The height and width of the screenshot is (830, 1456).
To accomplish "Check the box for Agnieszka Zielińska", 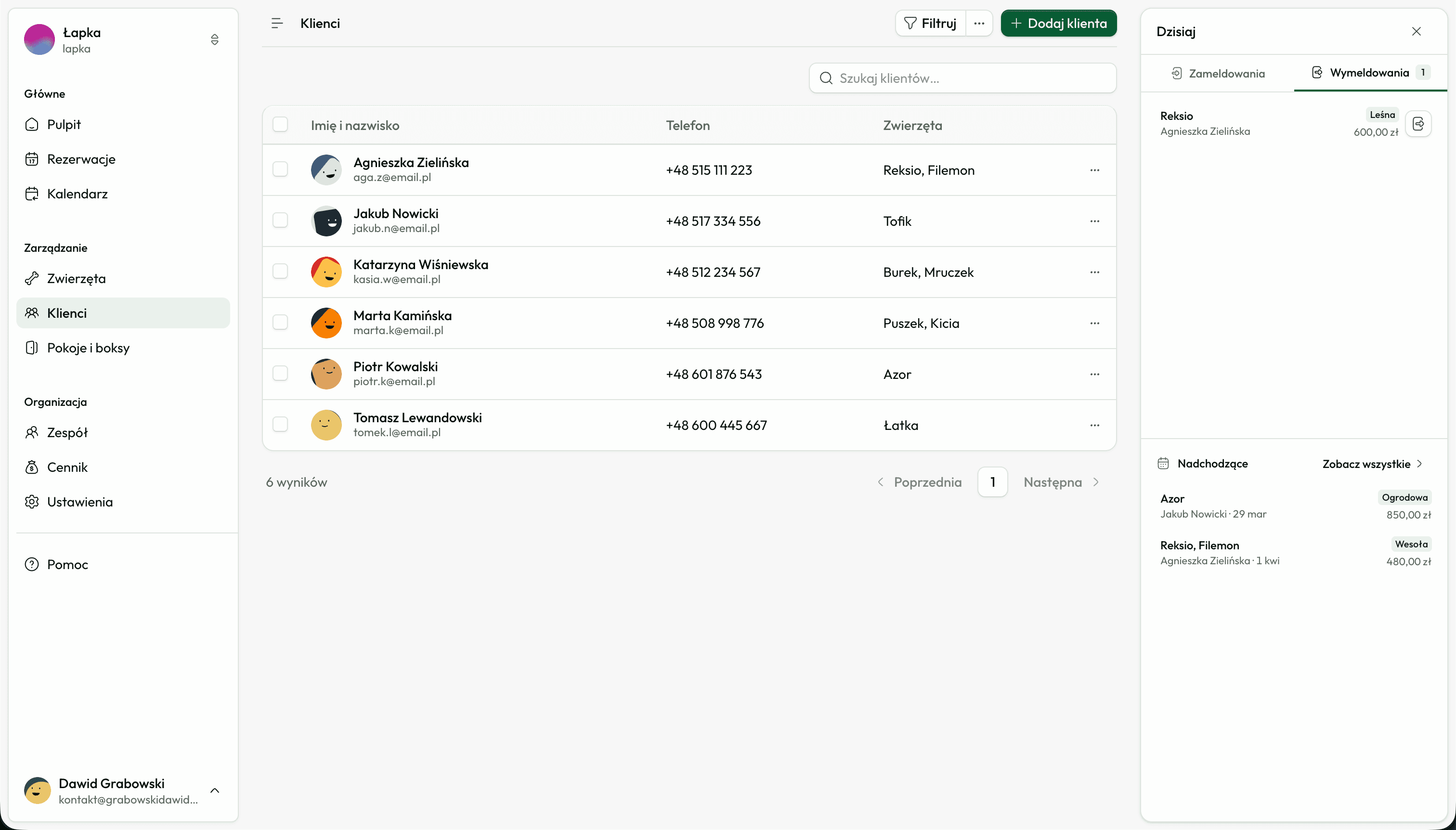I will (x=280, y=169).
